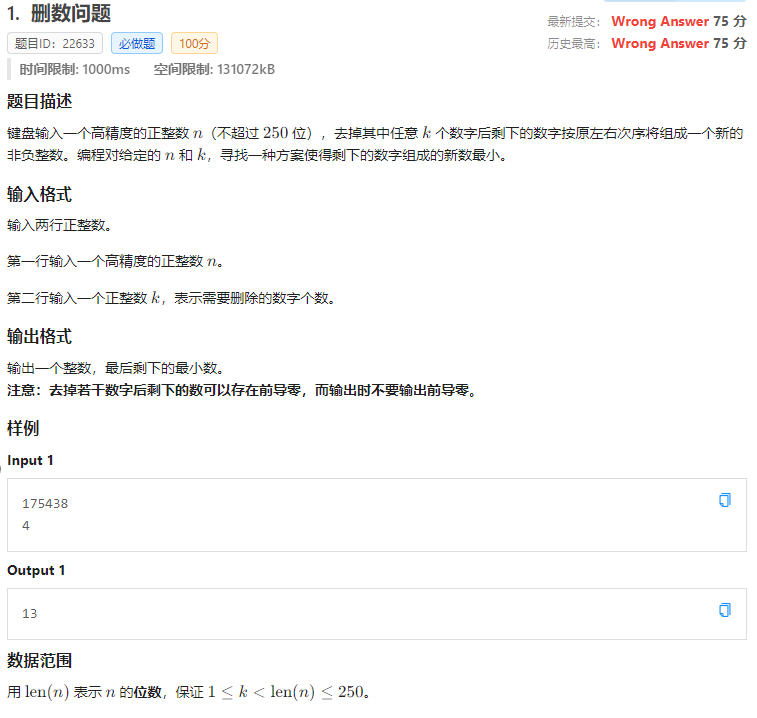Copy the Output 1 sample text

click(x=725, y=609)
